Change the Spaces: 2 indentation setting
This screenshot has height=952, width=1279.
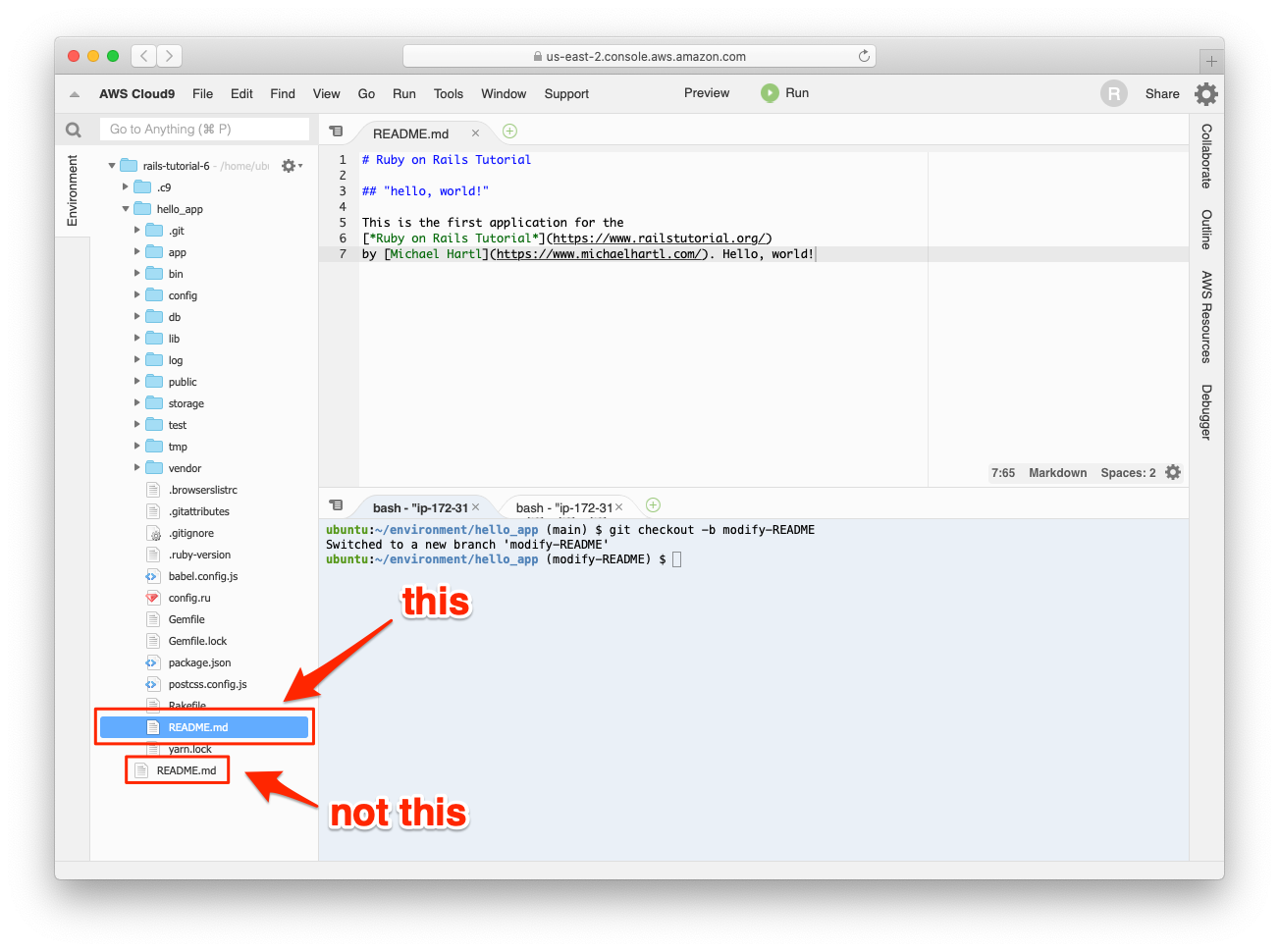tap(1128, 473)
